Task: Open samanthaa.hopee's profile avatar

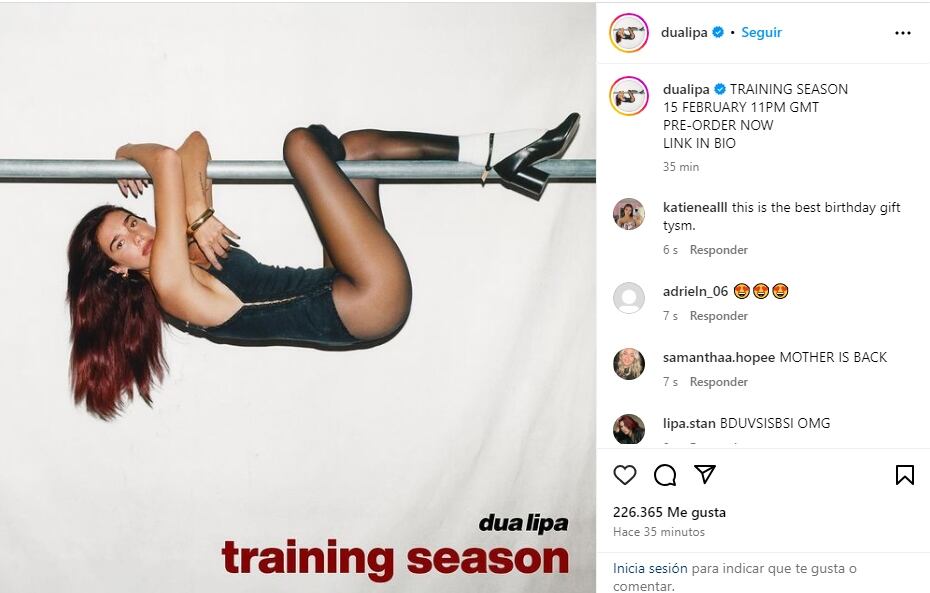Action: tap(629, 364)
